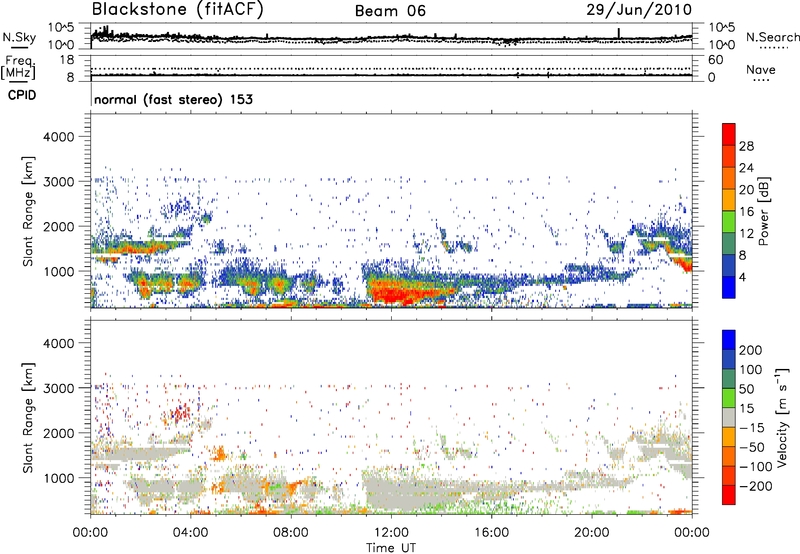
Task: Pick the red top segment of Power colorbar
Action: click(729, 134)
